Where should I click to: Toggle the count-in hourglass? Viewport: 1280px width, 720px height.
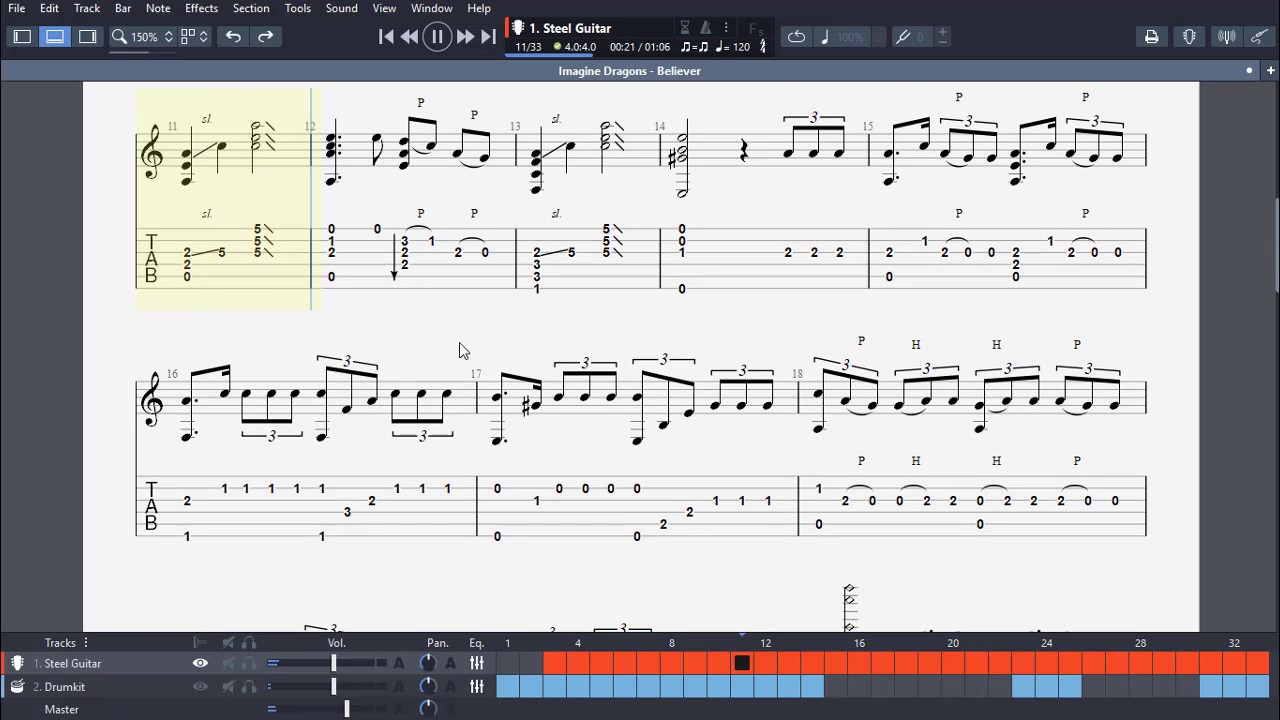(685, 28)
